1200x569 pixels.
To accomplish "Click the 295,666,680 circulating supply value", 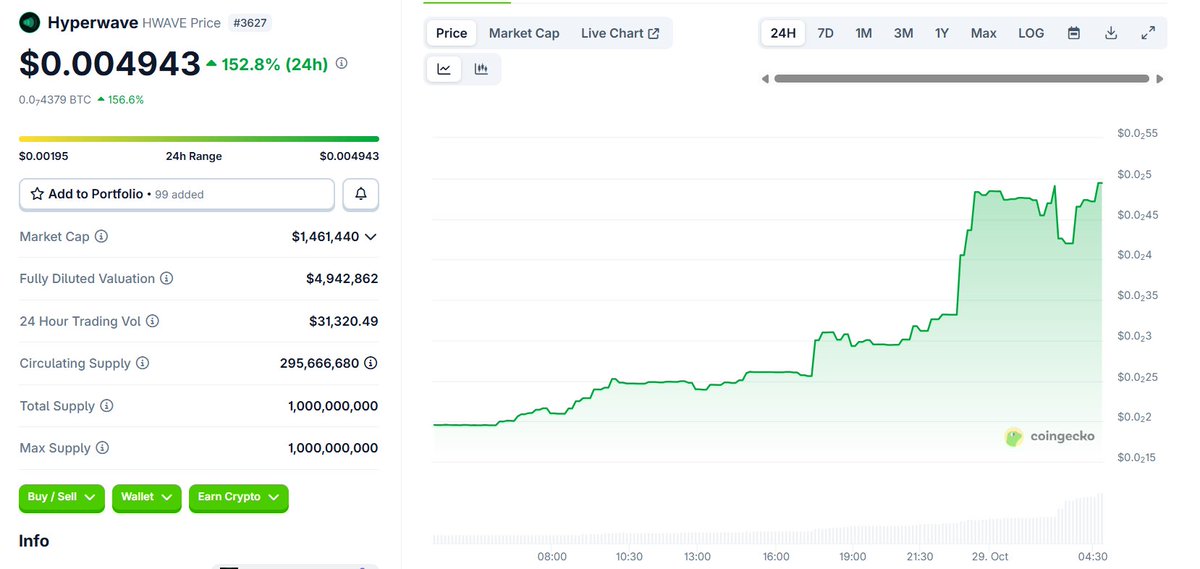I will (319, 364).
